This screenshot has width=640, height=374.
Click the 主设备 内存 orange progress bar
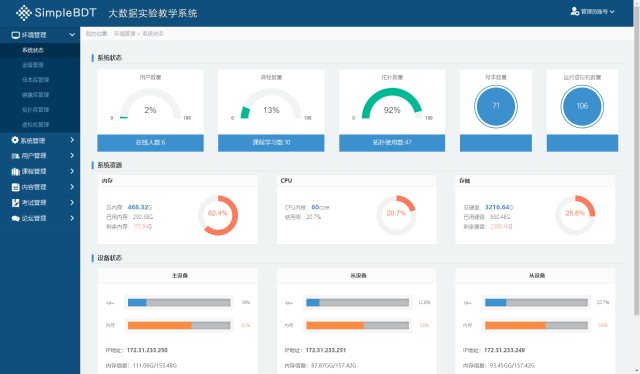(179, 325)
